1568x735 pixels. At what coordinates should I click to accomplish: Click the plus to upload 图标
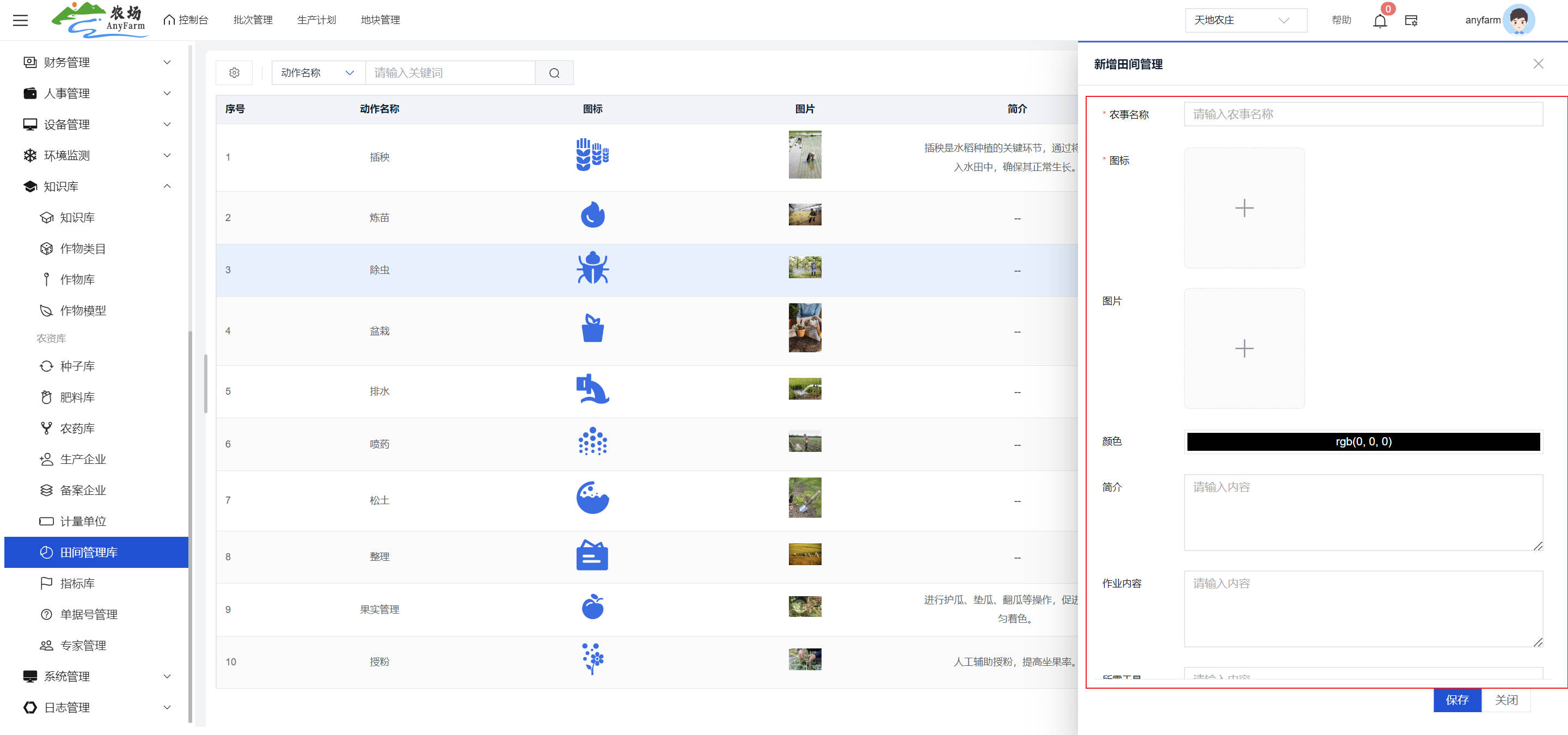tap(1244, 208)
